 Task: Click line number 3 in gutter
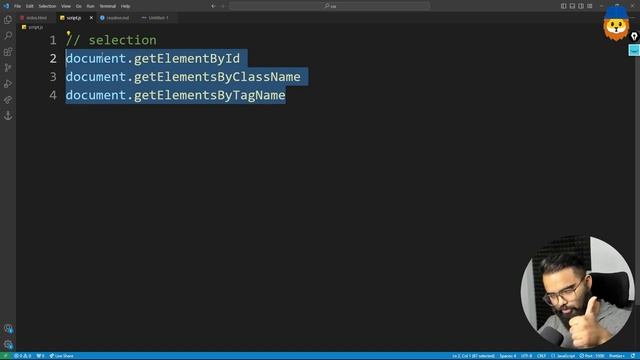point(53,77)
